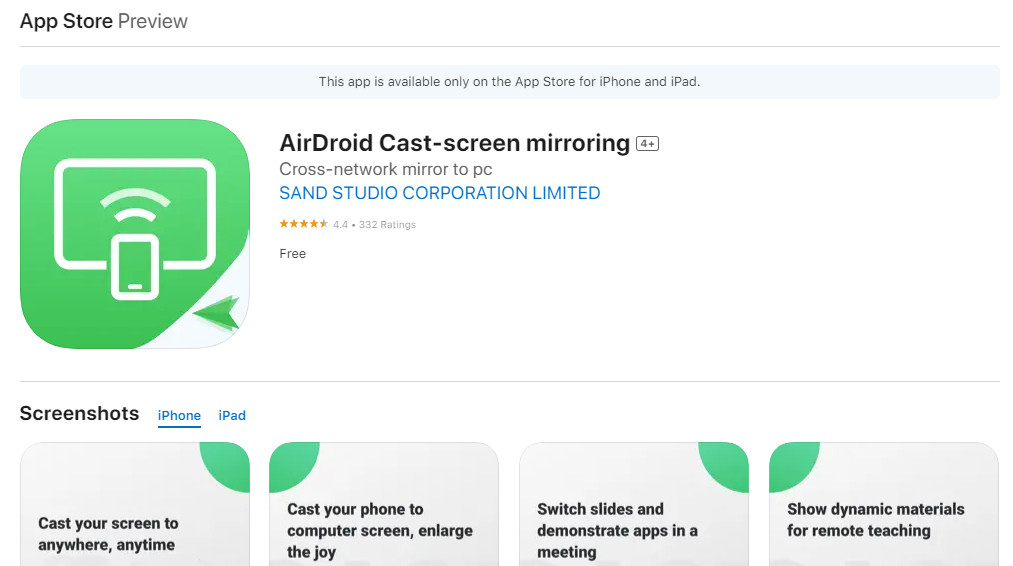Click the green AirDroid arrow logo in icon corner
The width and height of the screenshot is (1013, 566).
[218, 314]
